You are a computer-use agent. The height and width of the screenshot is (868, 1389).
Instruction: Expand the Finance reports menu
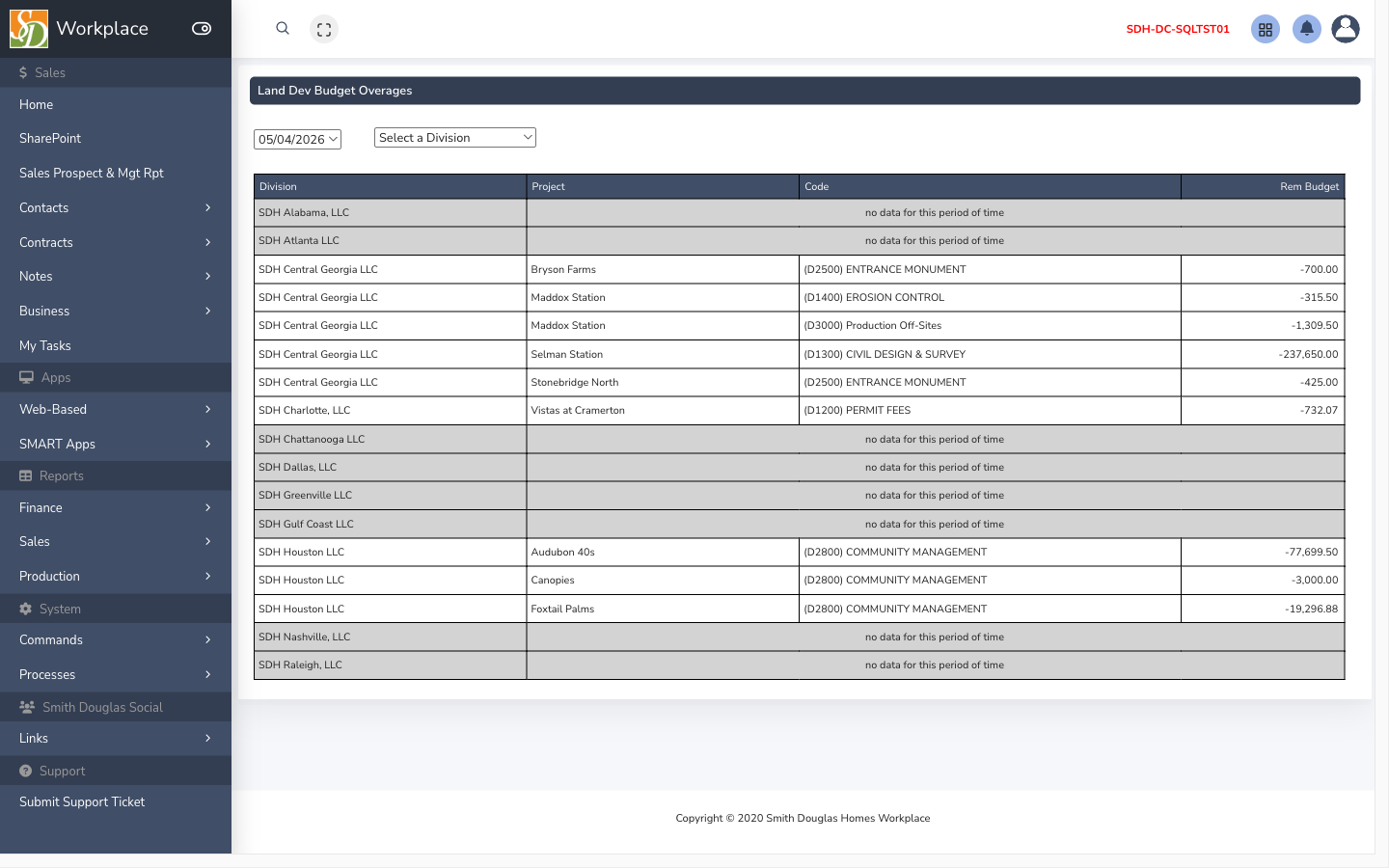(x=116, y=507)
